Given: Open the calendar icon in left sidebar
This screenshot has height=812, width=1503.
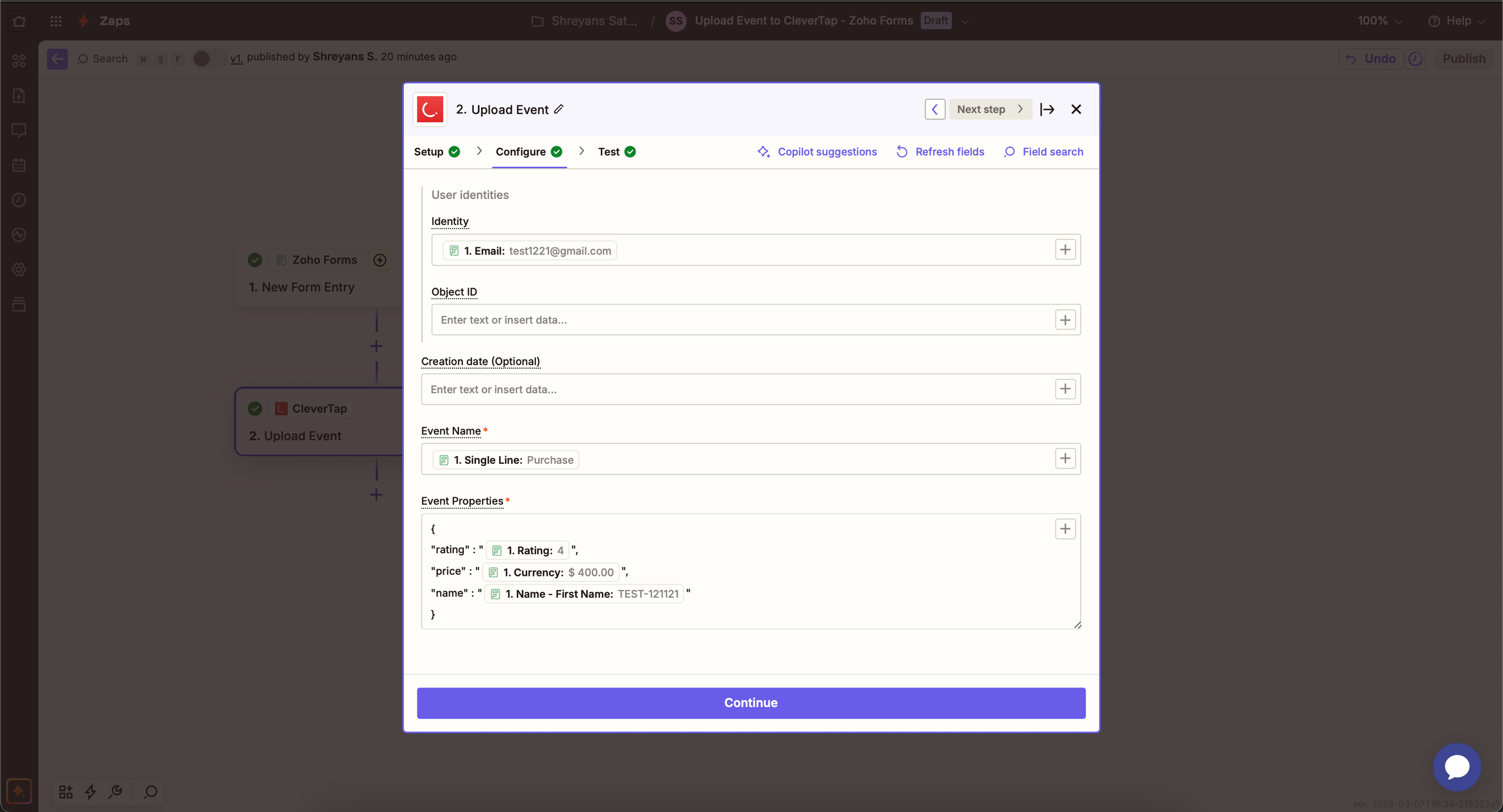Looking at the screenshot, I should point(19,165).
